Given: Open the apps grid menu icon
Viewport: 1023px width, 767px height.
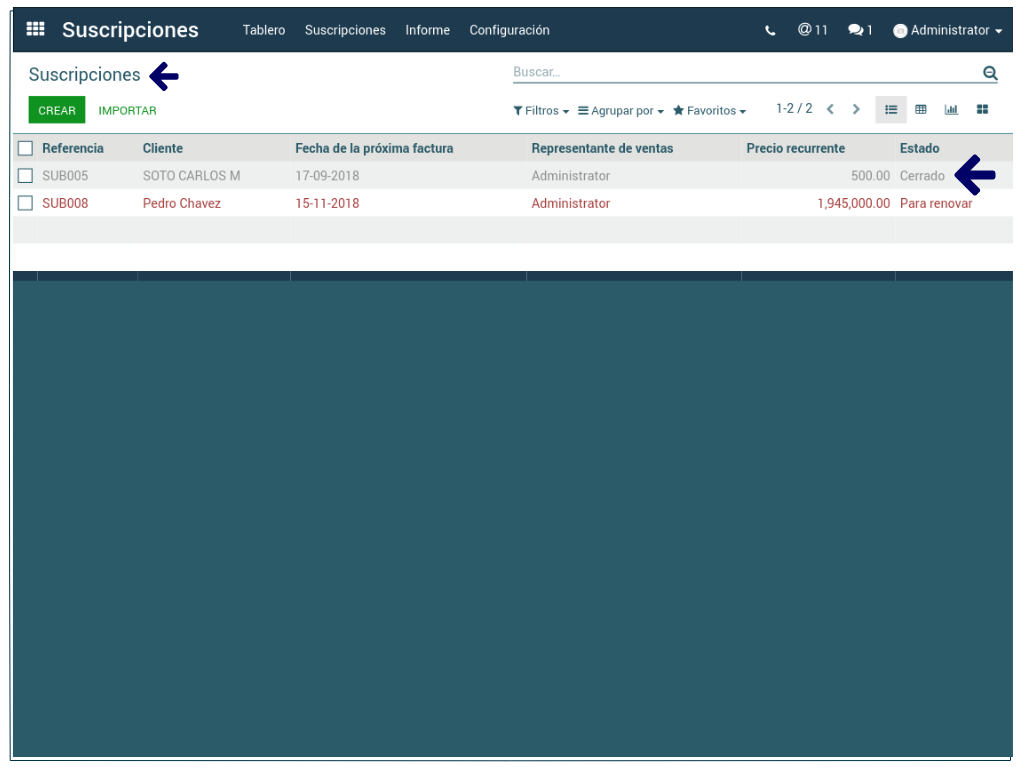Looking at the screenshot, I should [x=35, y=29].
